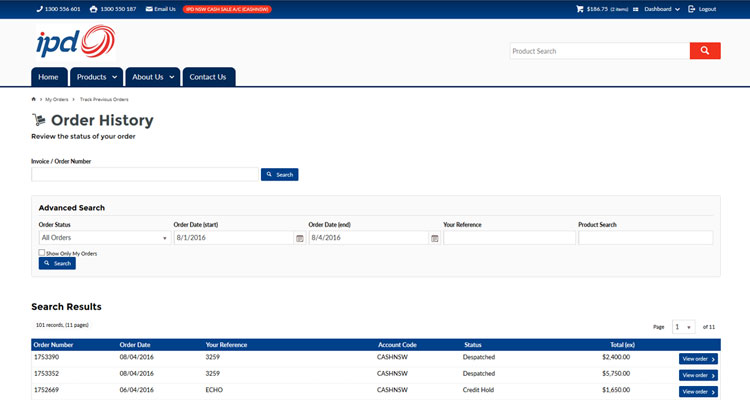Screen dimensions: 750x400
Task: Tick the Show Only My Orders checkbox
Action: click(42, 253)
